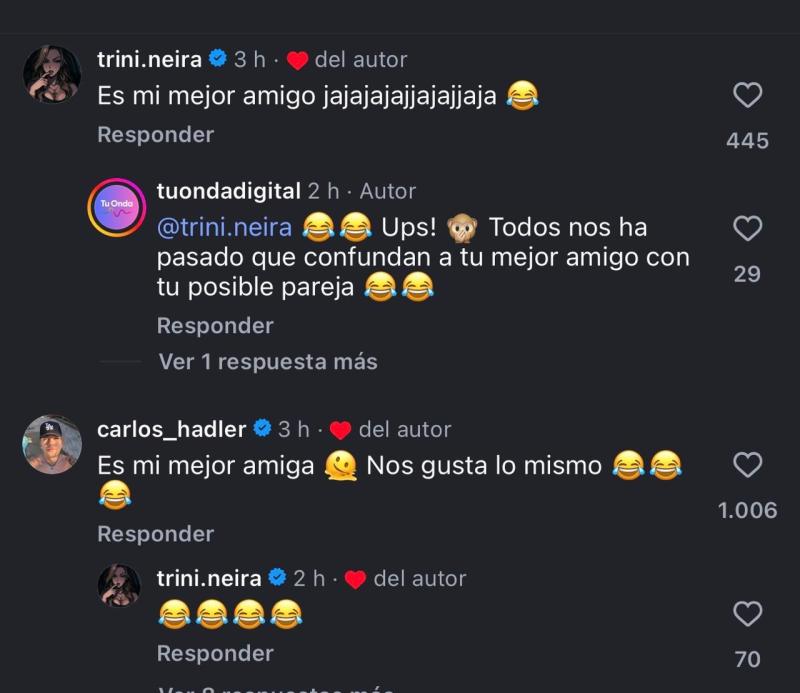Viewport: 800px width, 693px height.
Task: Expand 'Ver 8 respuestas más' at bottom
Action: coord(270,688)
